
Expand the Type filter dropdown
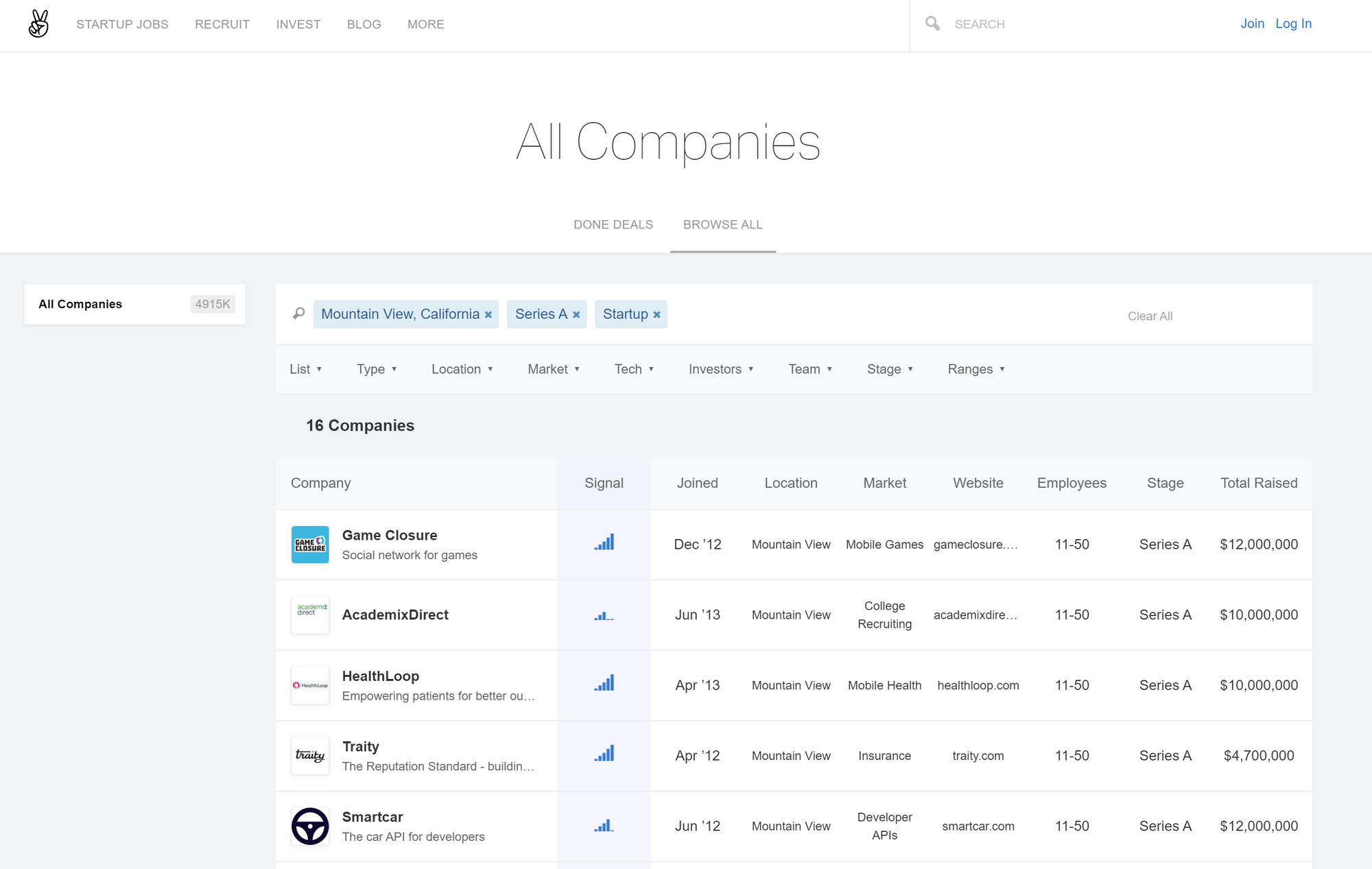coord(377,369)
